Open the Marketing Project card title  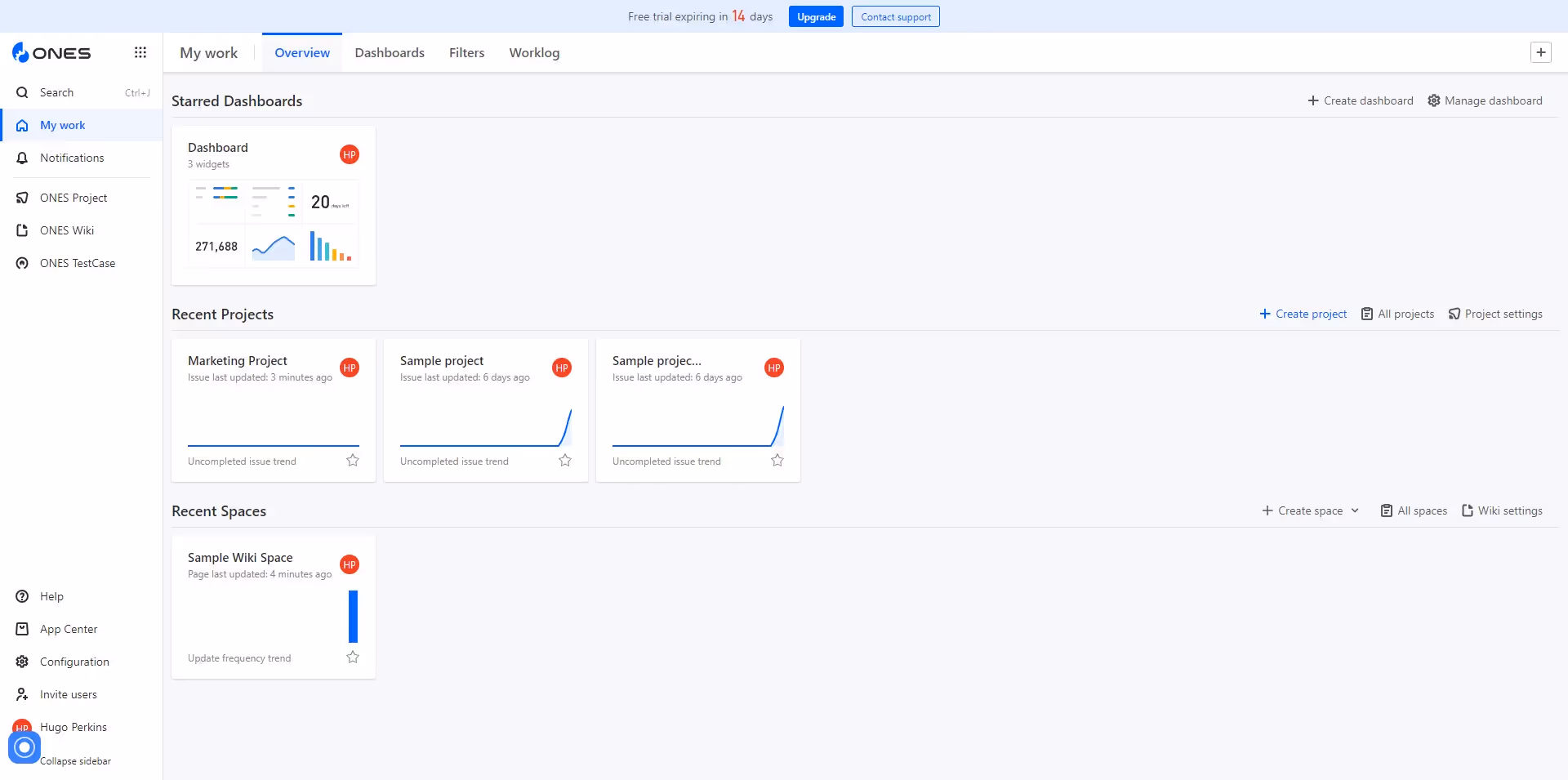point(237,360)
